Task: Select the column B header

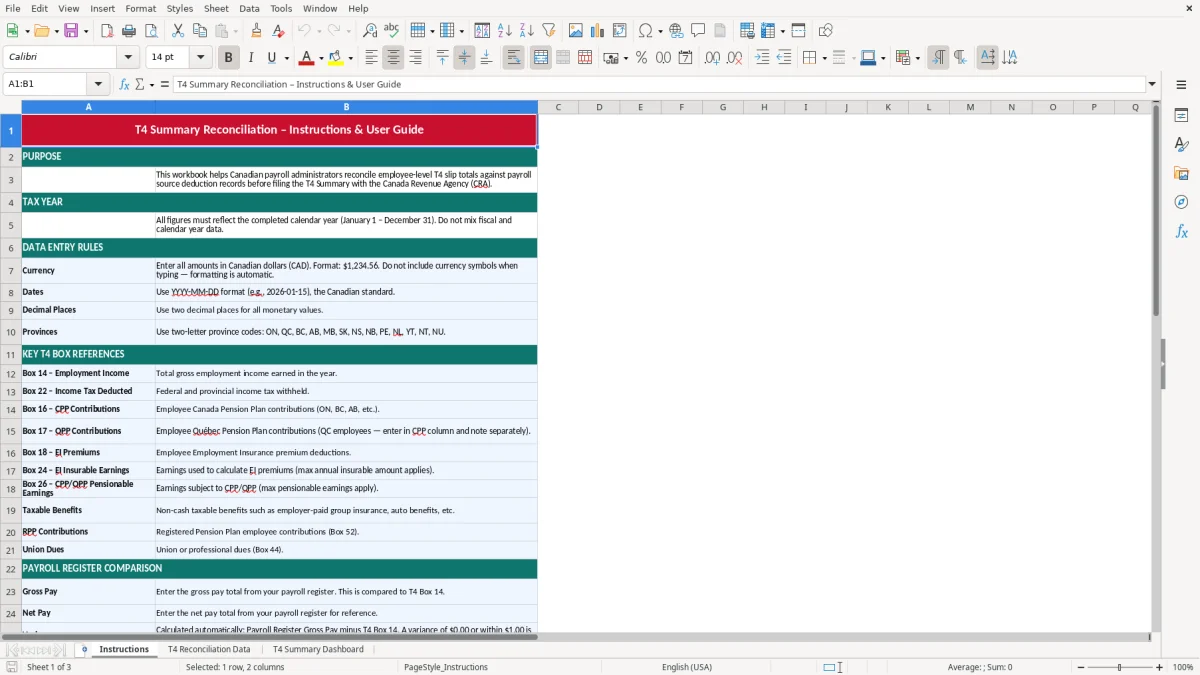Action: pyautogui.click(x=346, y=107)
